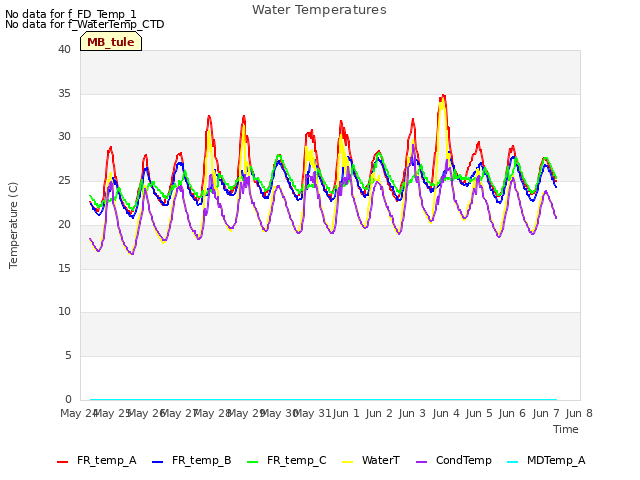640x480 pixels.
Task: Click the 5 y-axis tick label
Action: pos(68,356)
